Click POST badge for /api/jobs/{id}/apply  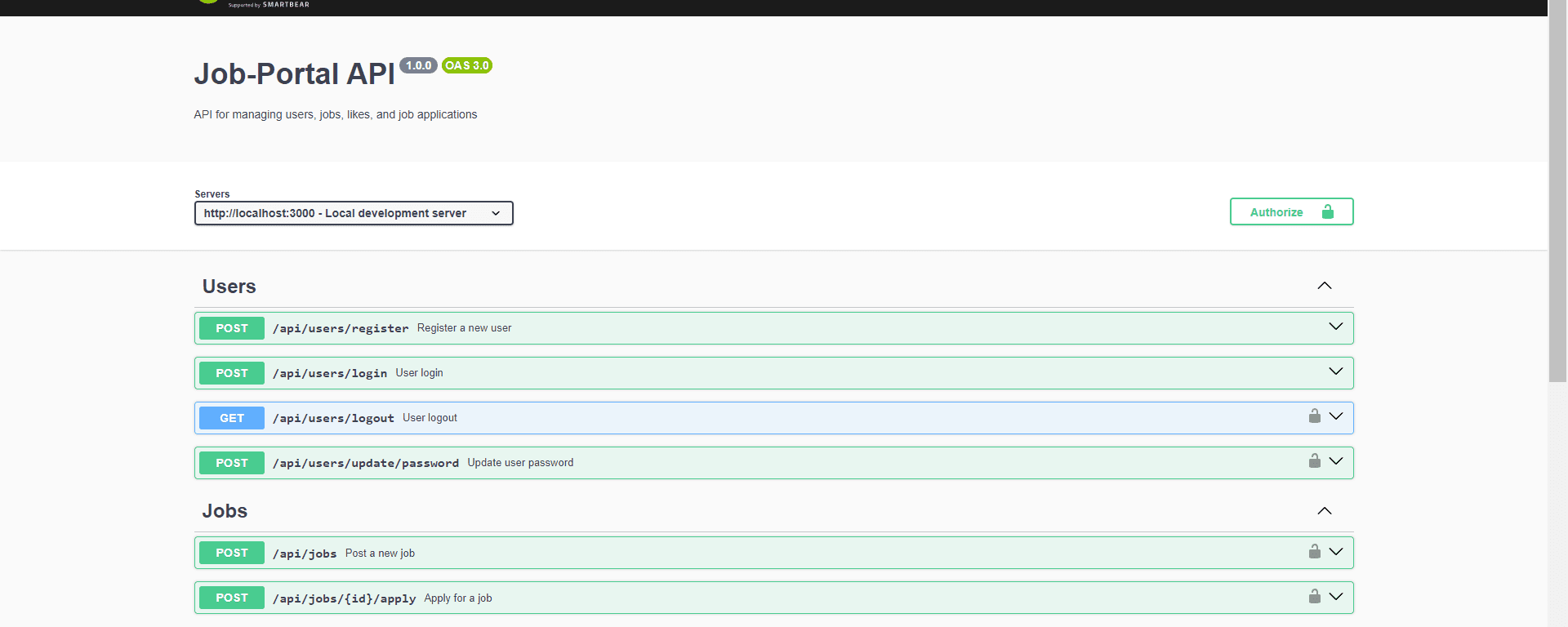pos(232,598)
